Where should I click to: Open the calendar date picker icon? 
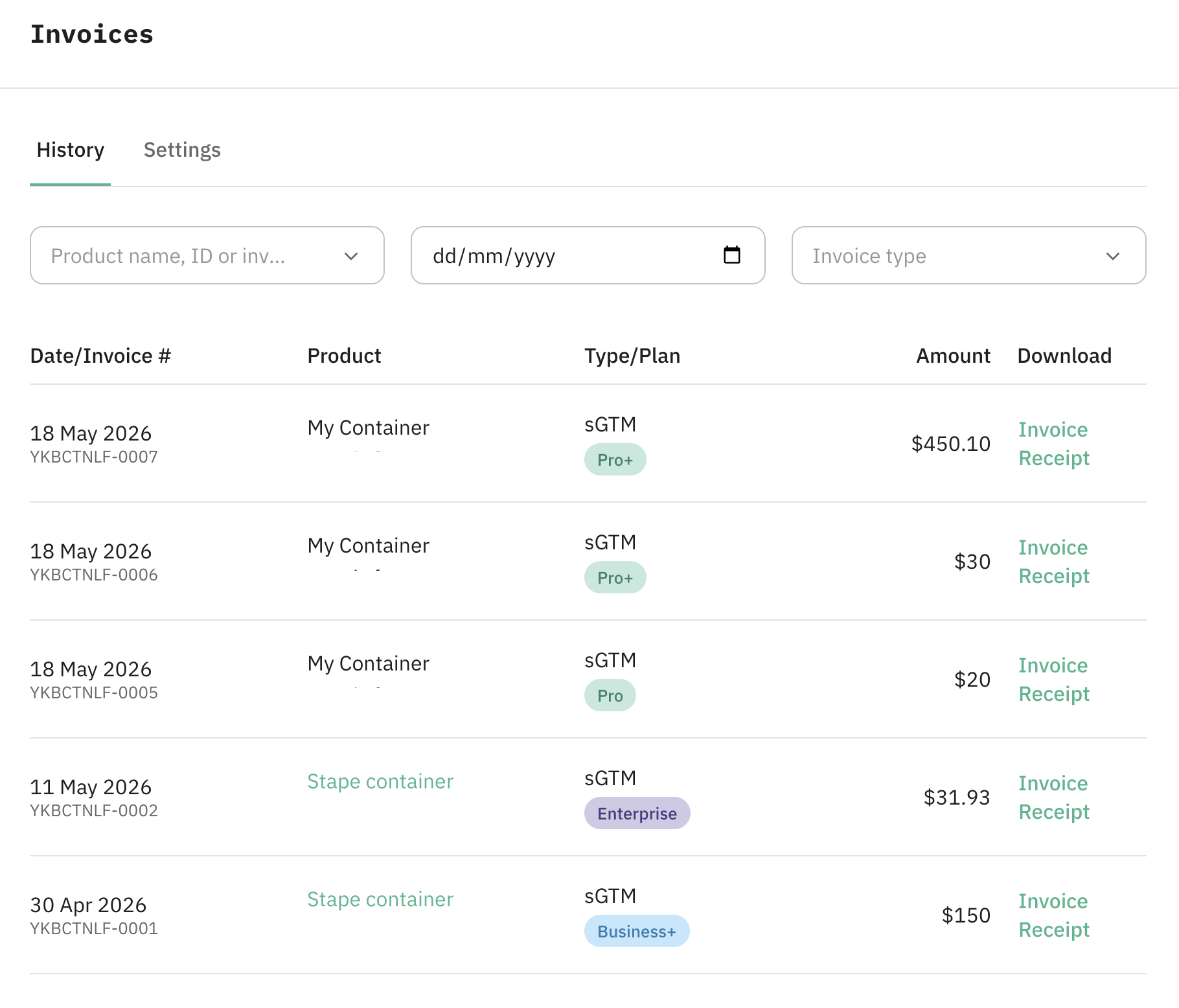coord(732,255)
